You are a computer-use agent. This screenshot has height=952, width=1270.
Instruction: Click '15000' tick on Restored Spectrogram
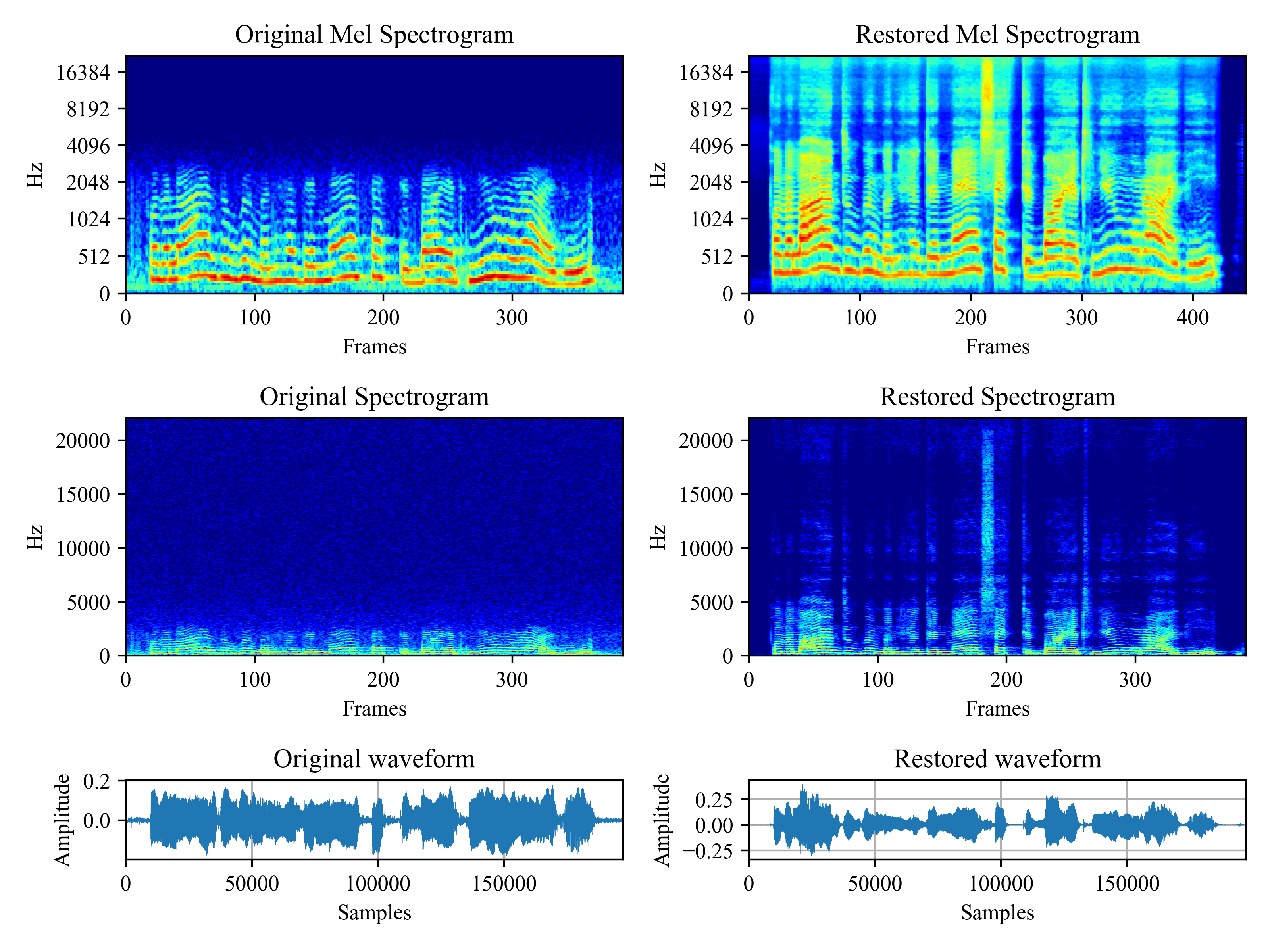point(706,495)
